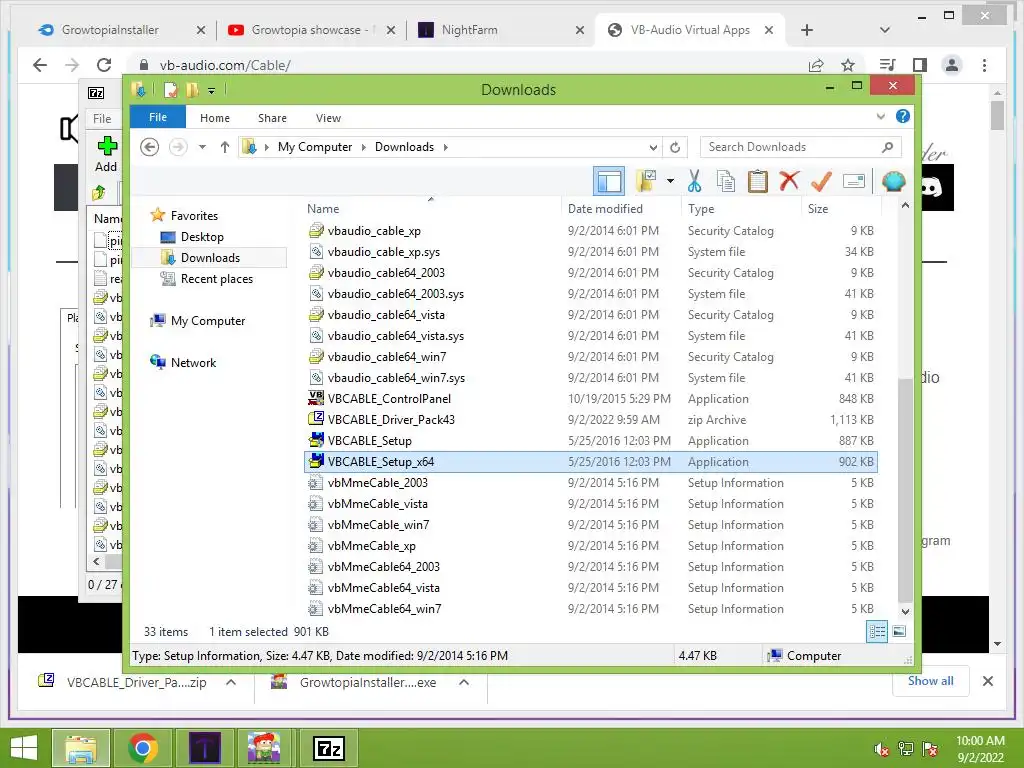Open the Home ribbon tab
1024x768 pixels.
[x=215, y=118]
